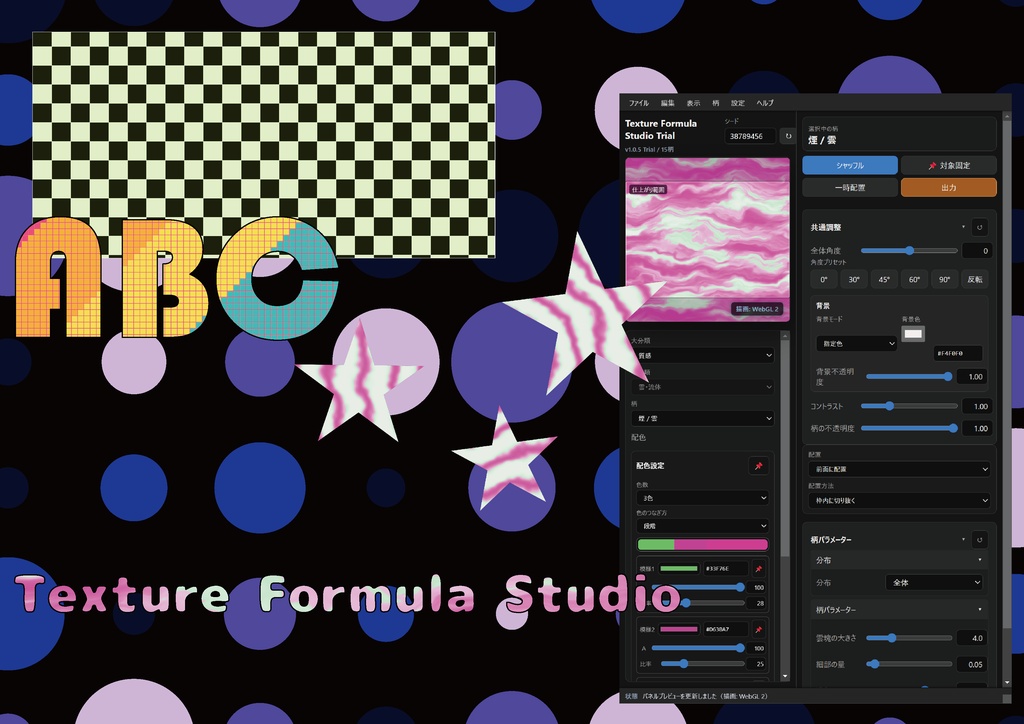Click the 模様2 A opacity slider

point(698,648)
